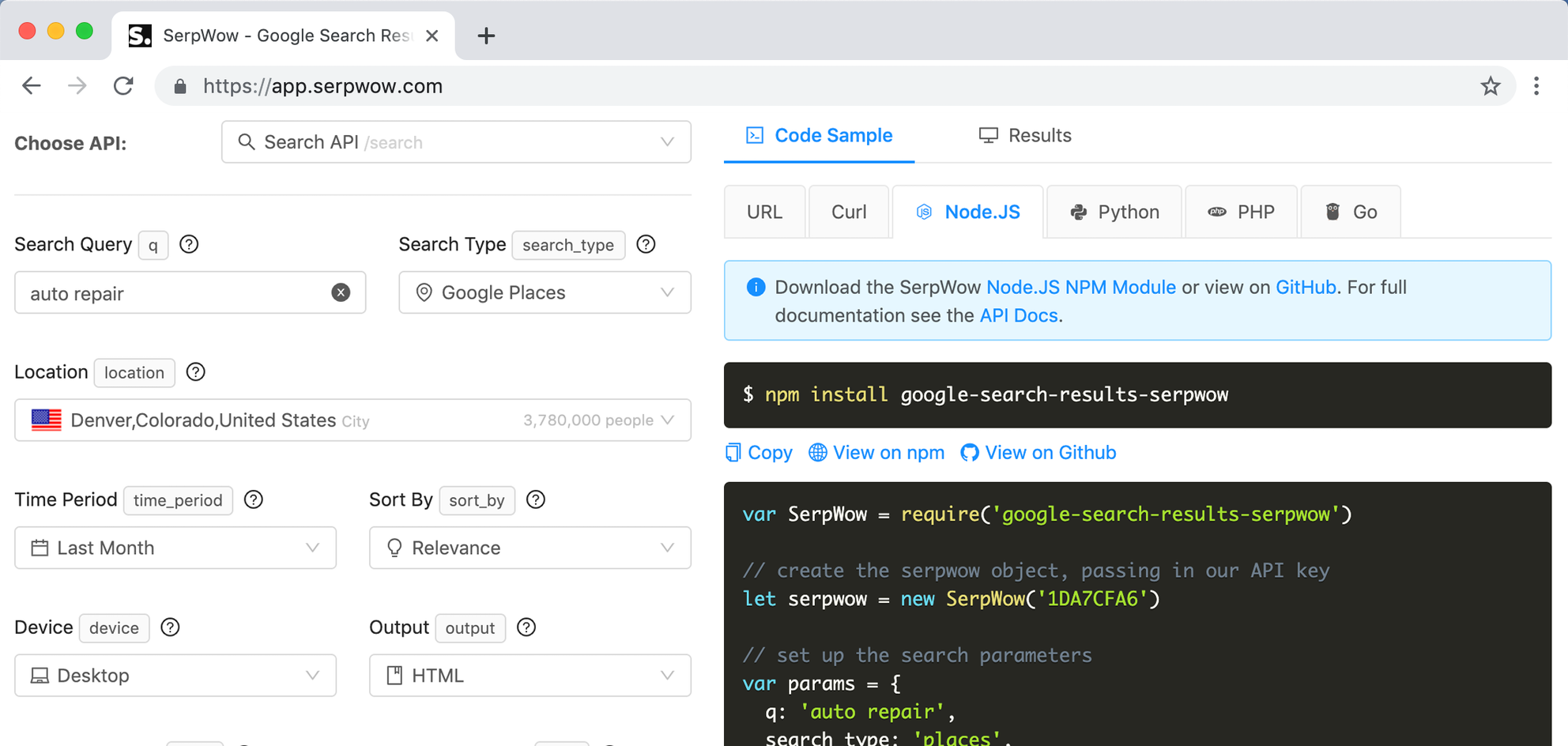Viewport: 1568px width, 746px height.
Task: Click the Search Query input field
Action: [174, 293]
